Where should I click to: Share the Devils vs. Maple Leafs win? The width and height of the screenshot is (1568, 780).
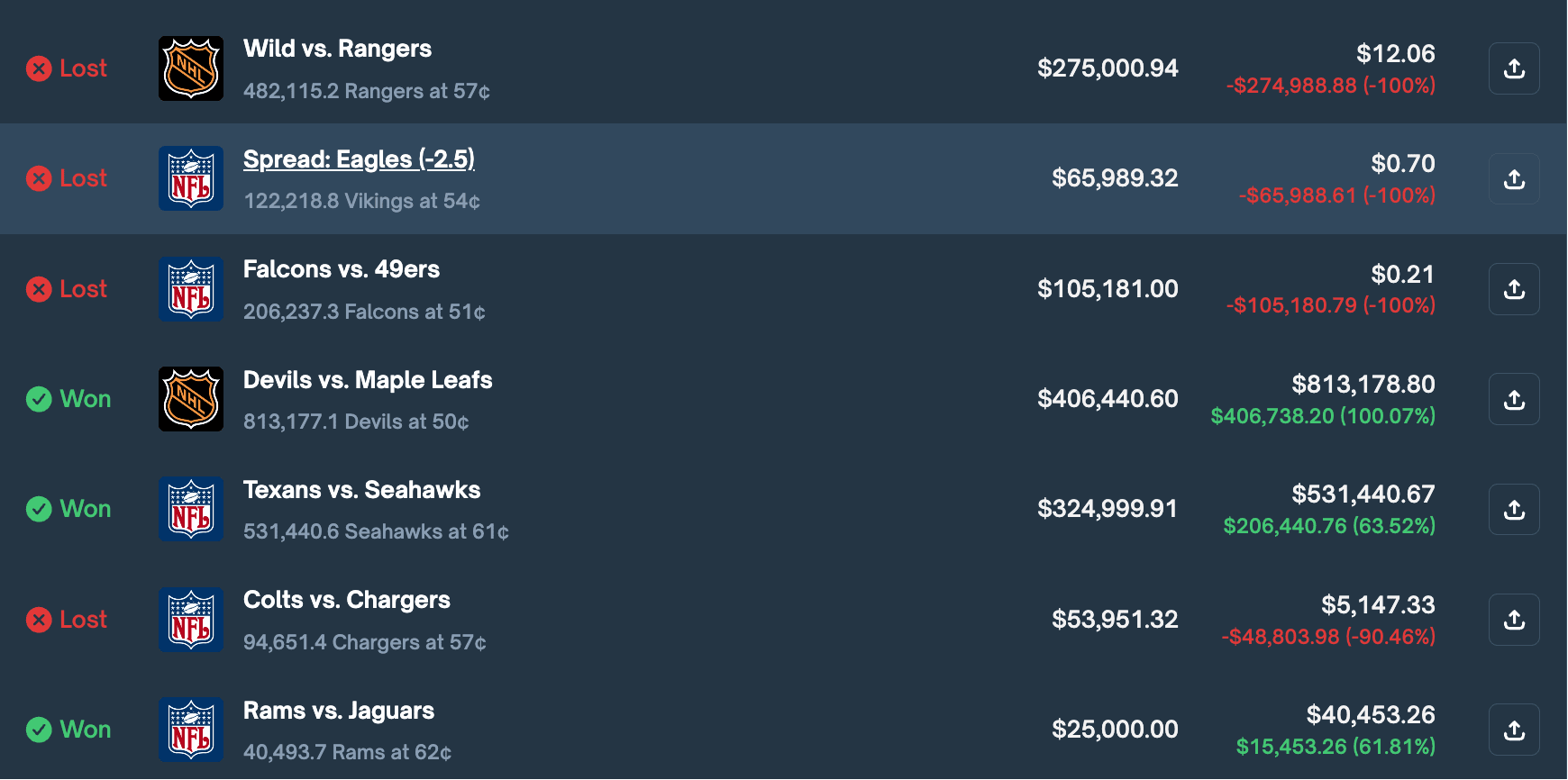point(1514,399)
